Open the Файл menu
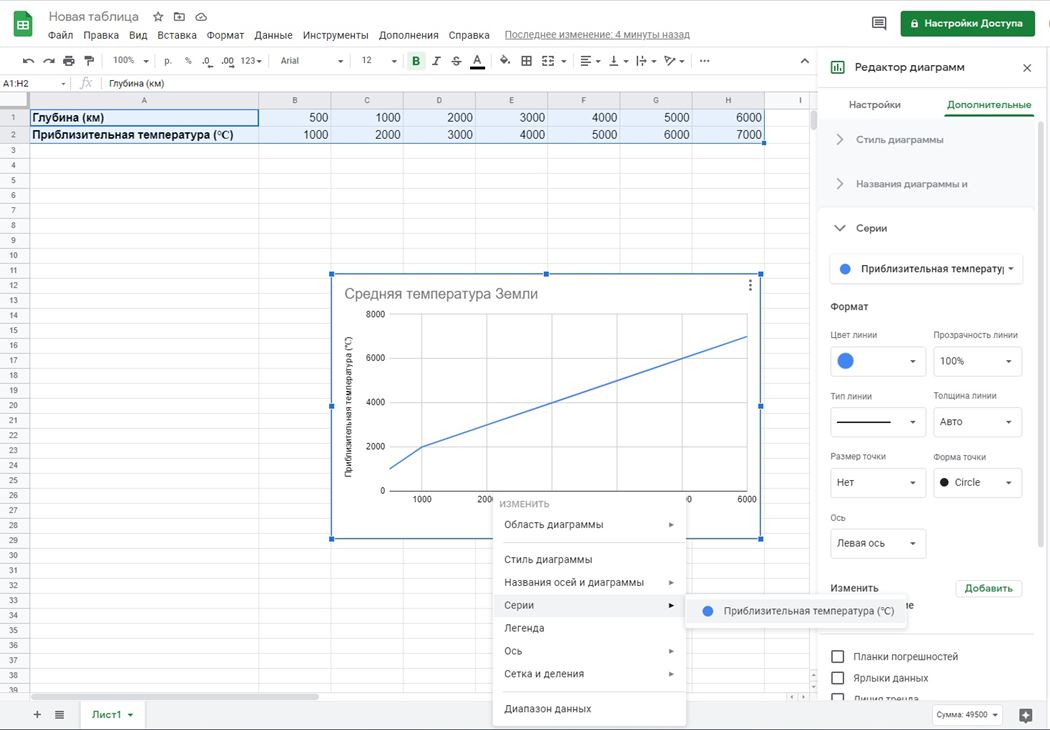 coord(60,35)
